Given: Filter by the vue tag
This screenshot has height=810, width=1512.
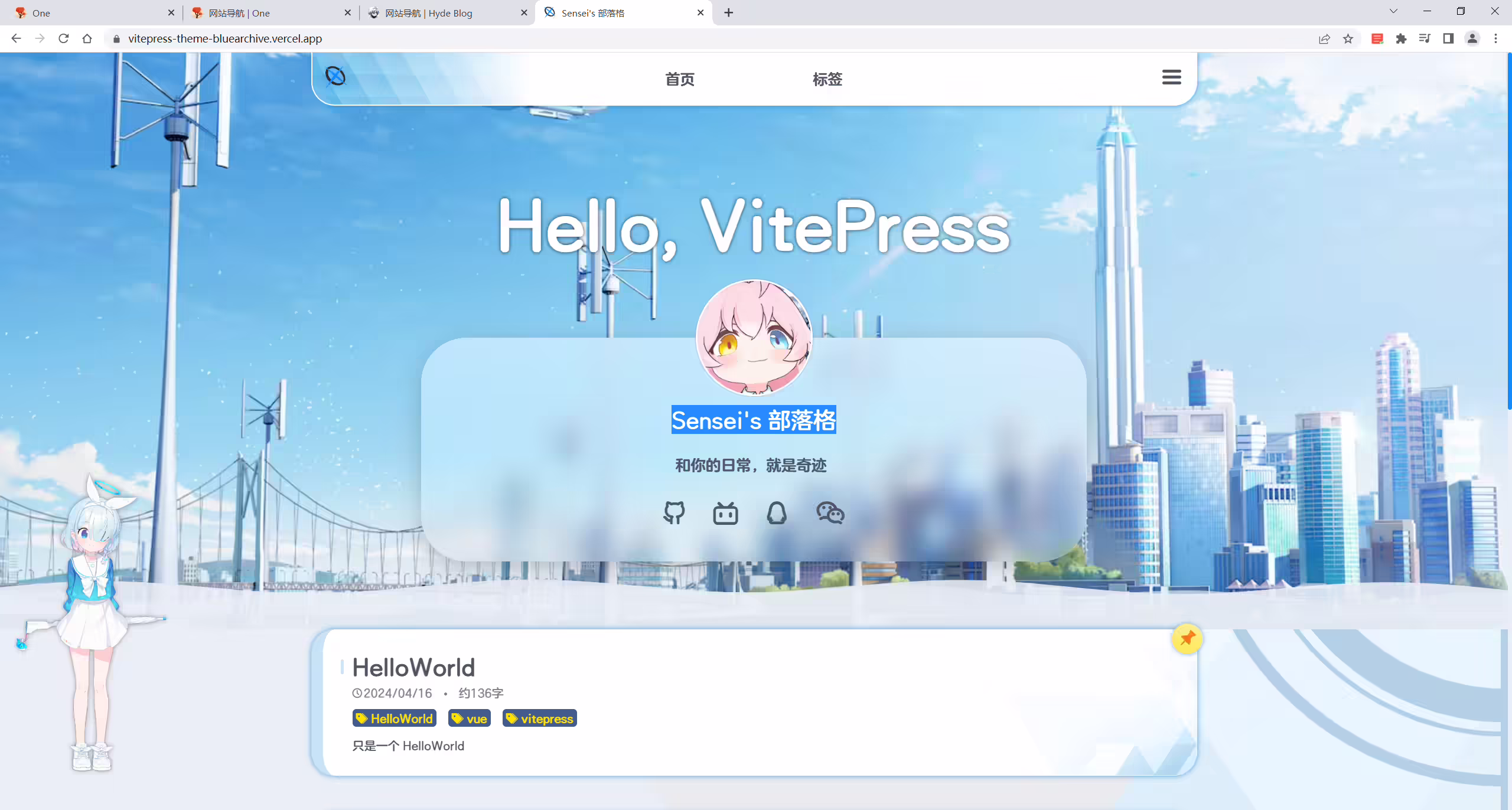Looking at the screenshot, I should point(470,718).
